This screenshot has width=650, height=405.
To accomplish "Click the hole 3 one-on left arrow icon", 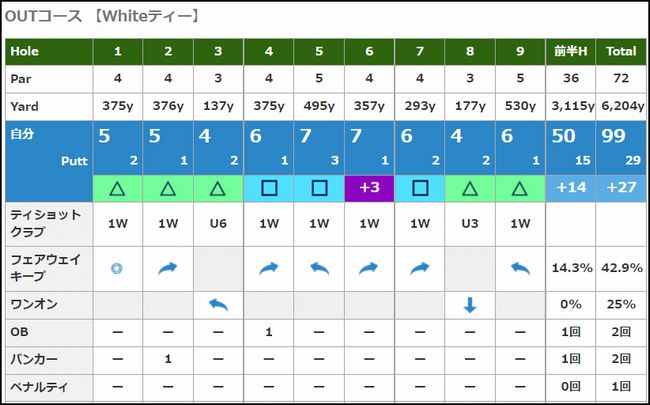I will [x=218, y=304].
